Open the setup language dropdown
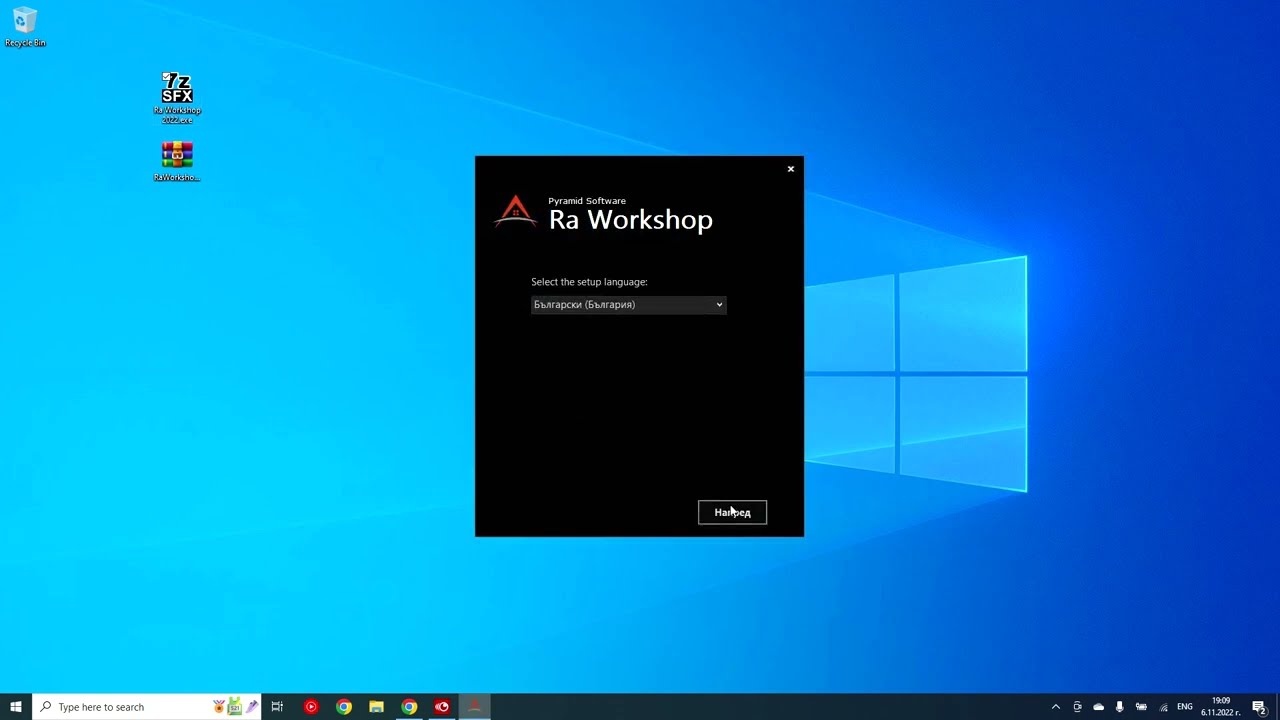This screenshot has height=720, width=1280. coord(628,304)
